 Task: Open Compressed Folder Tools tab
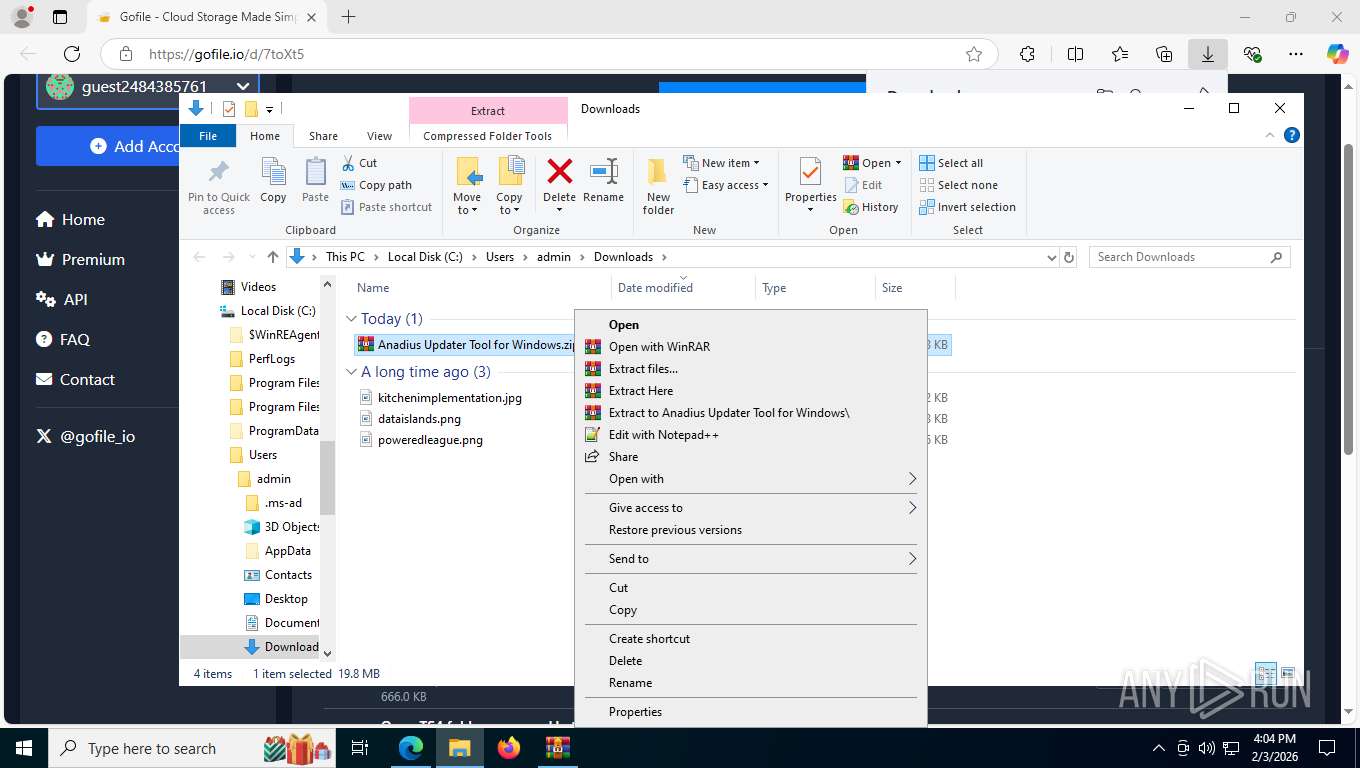[x=487, y=136]
